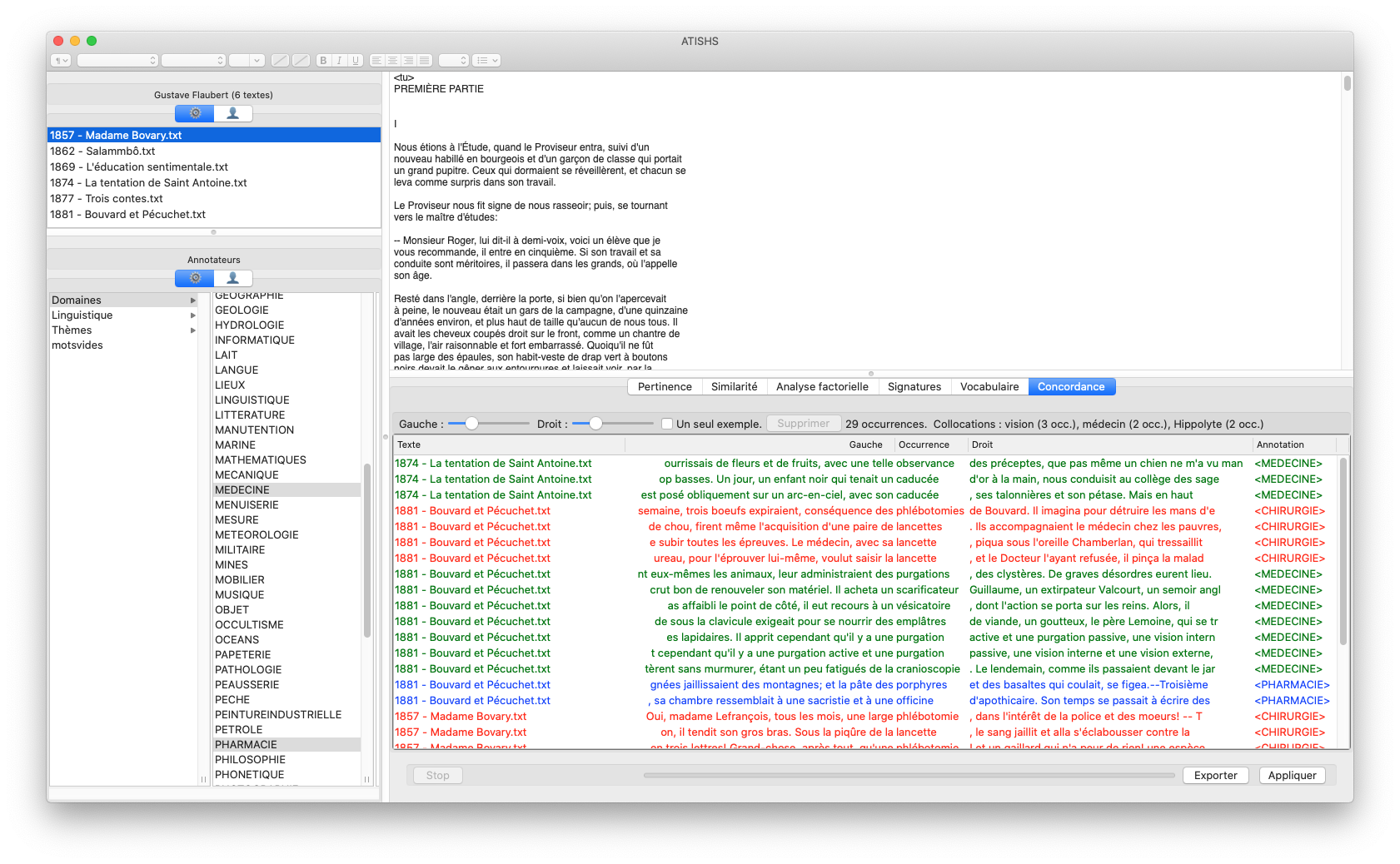Click the Gauche context slider
Screen dimensions: 1400x864
coord(471,424)
